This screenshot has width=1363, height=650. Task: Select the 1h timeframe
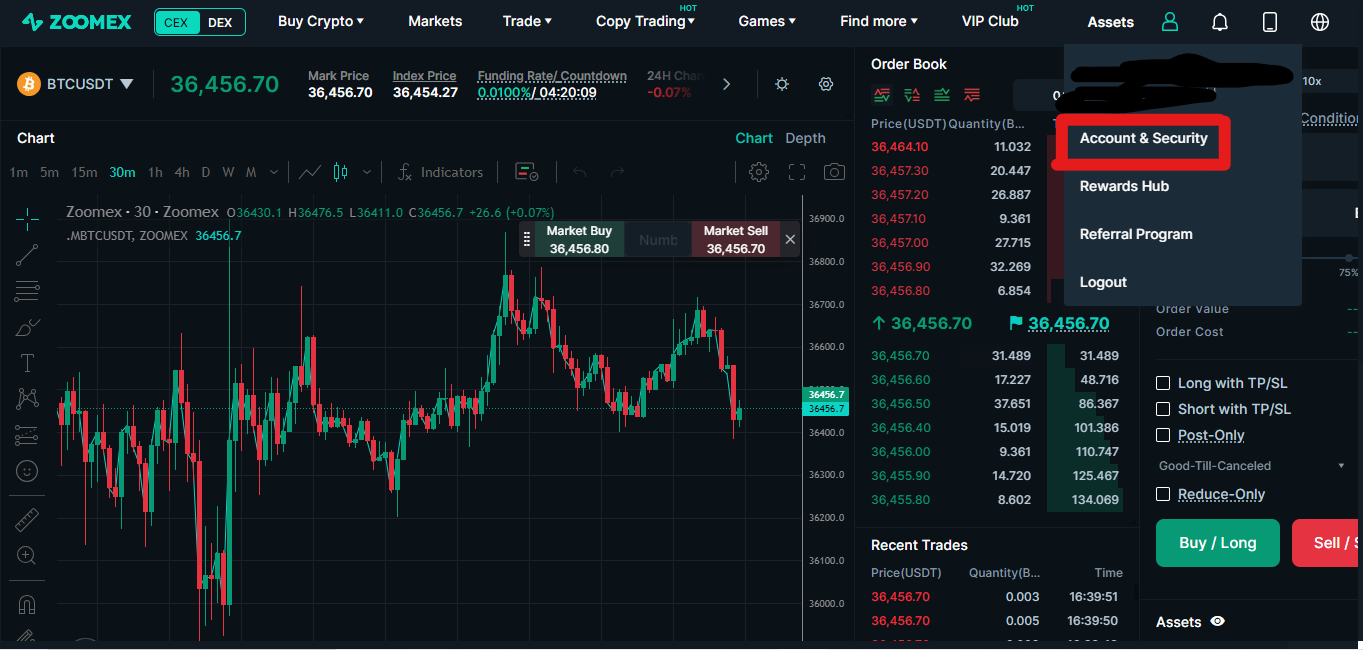(155, 172)
